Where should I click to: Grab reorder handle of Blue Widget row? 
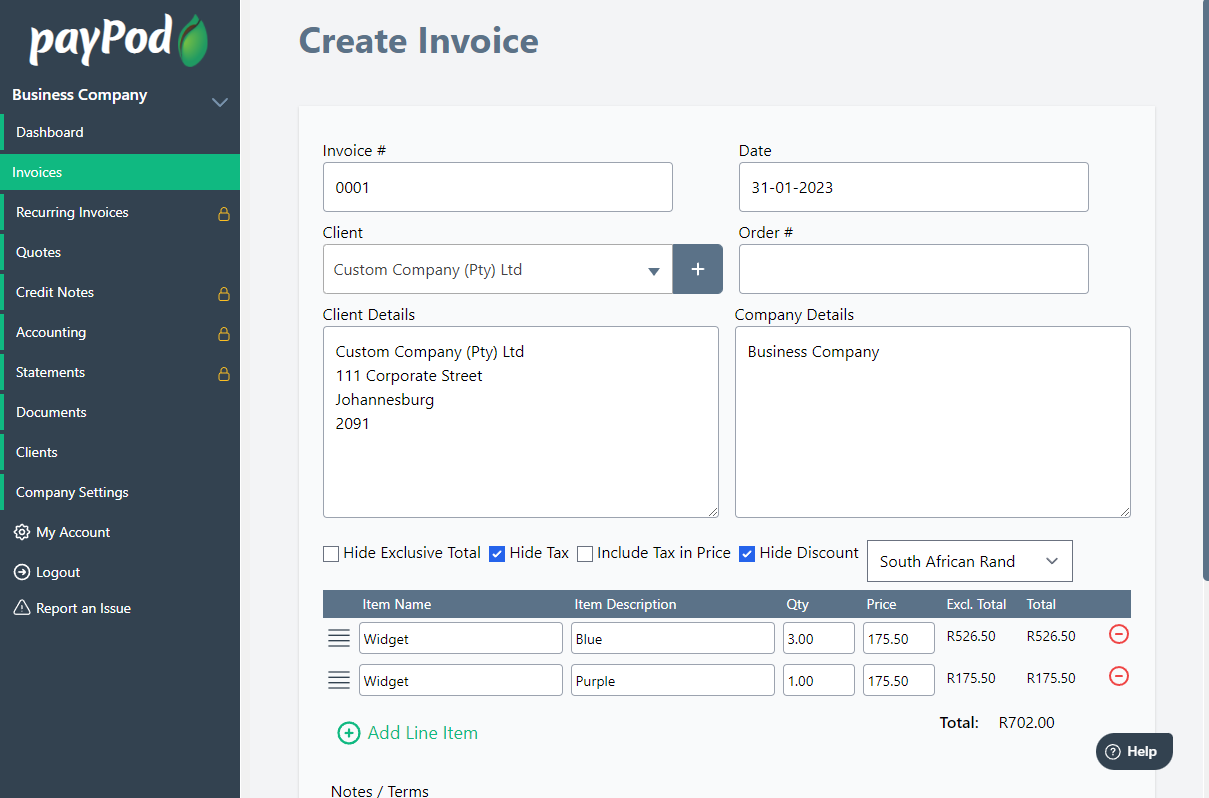tap(339, 638)
